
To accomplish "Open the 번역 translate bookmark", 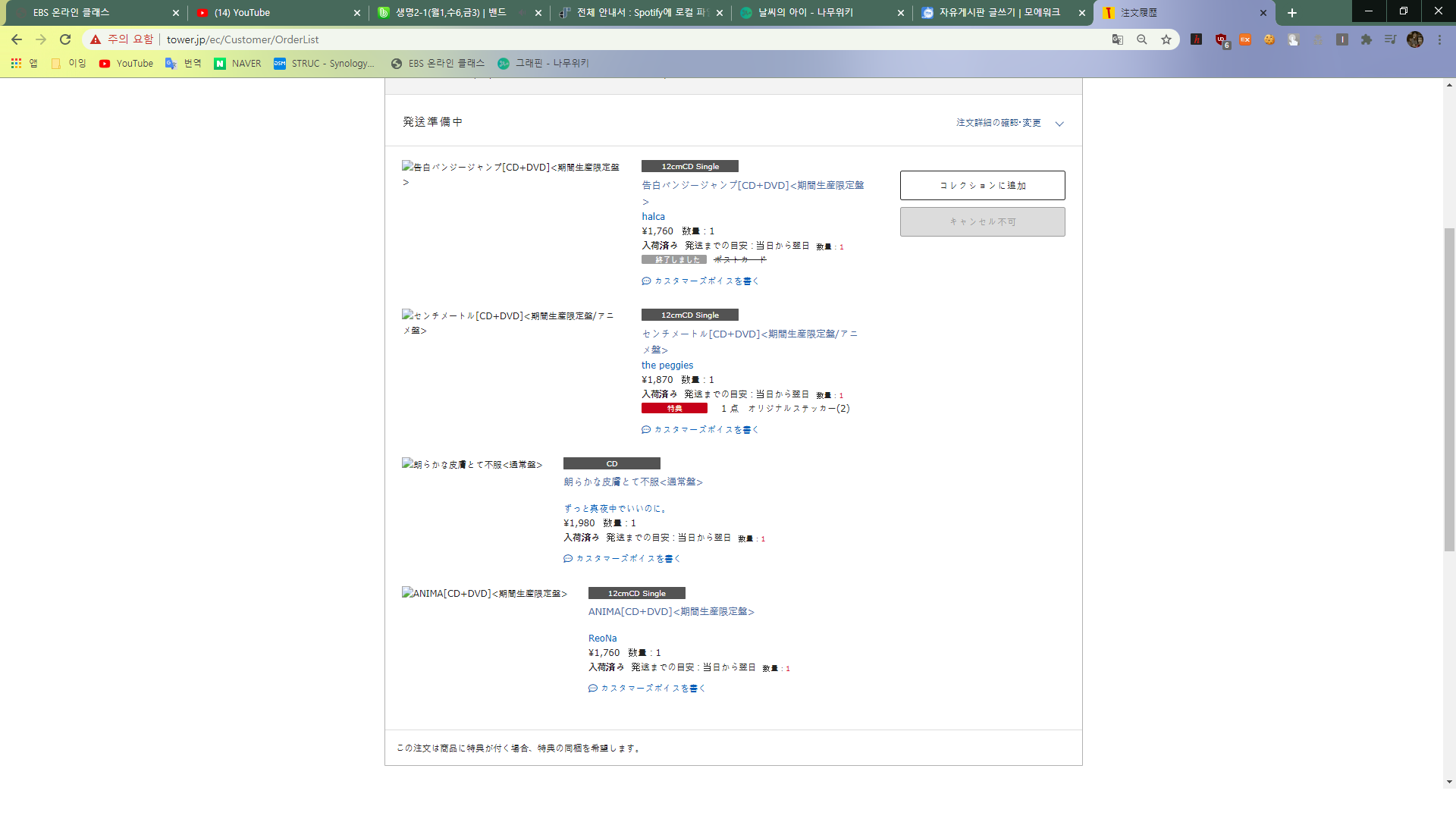I will pos(184,64).
